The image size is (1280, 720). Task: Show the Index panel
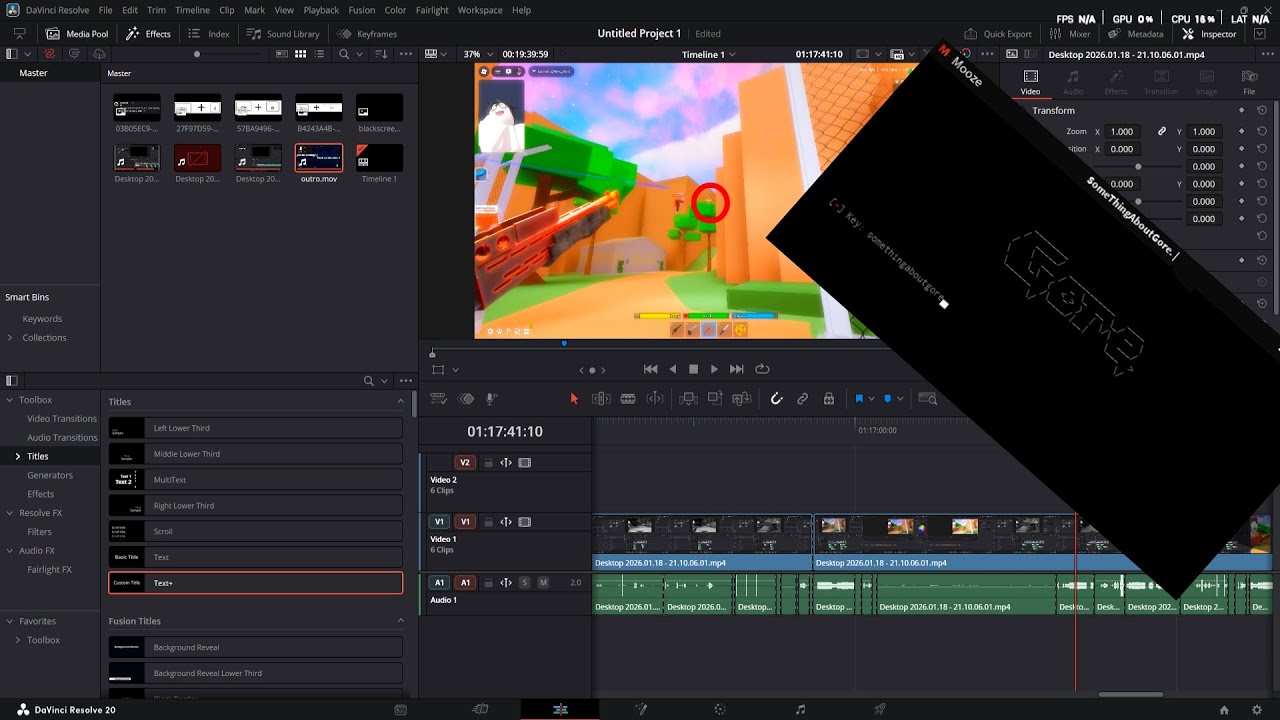click(x=209, y=34)
